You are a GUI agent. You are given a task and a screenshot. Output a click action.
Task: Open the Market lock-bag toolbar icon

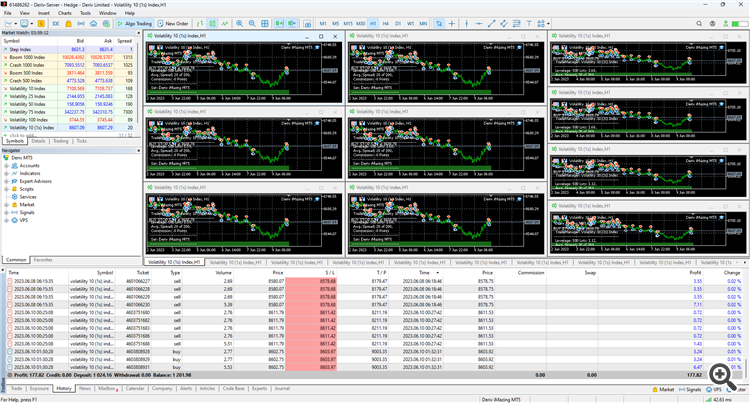coord(68,23)
